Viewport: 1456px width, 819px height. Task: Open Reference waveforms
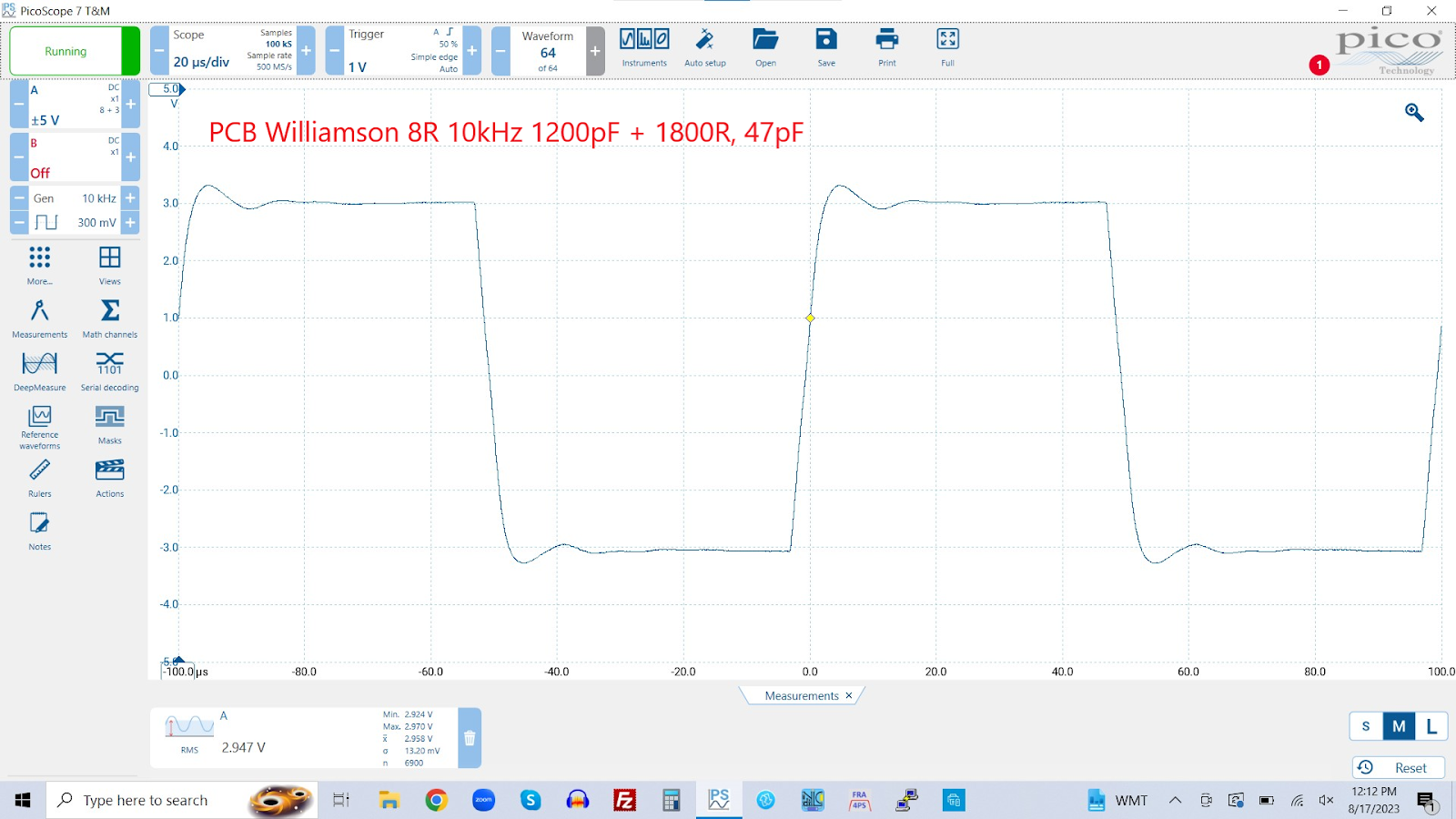tap(39, 425)
